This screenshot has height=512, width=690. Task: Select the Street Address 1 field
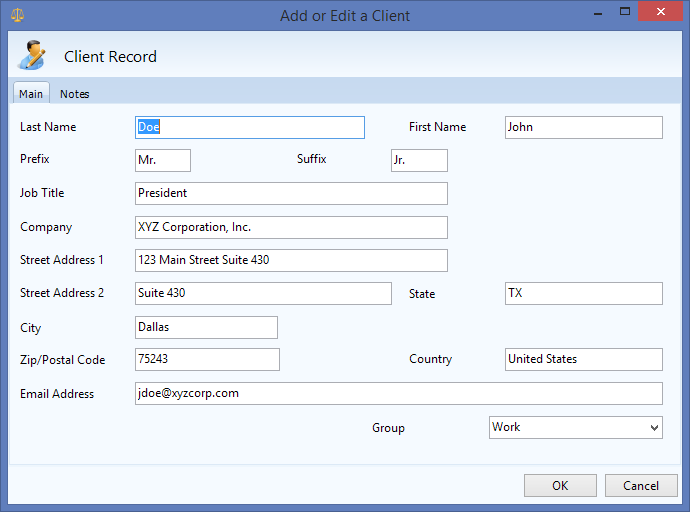tap(291, 260)
